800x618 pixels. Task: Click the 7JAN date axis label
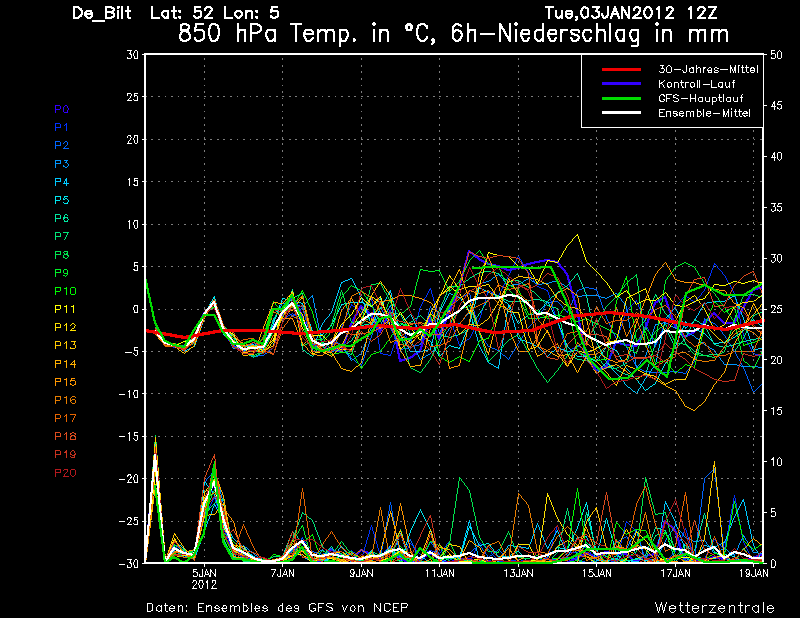tap(283, 573)
